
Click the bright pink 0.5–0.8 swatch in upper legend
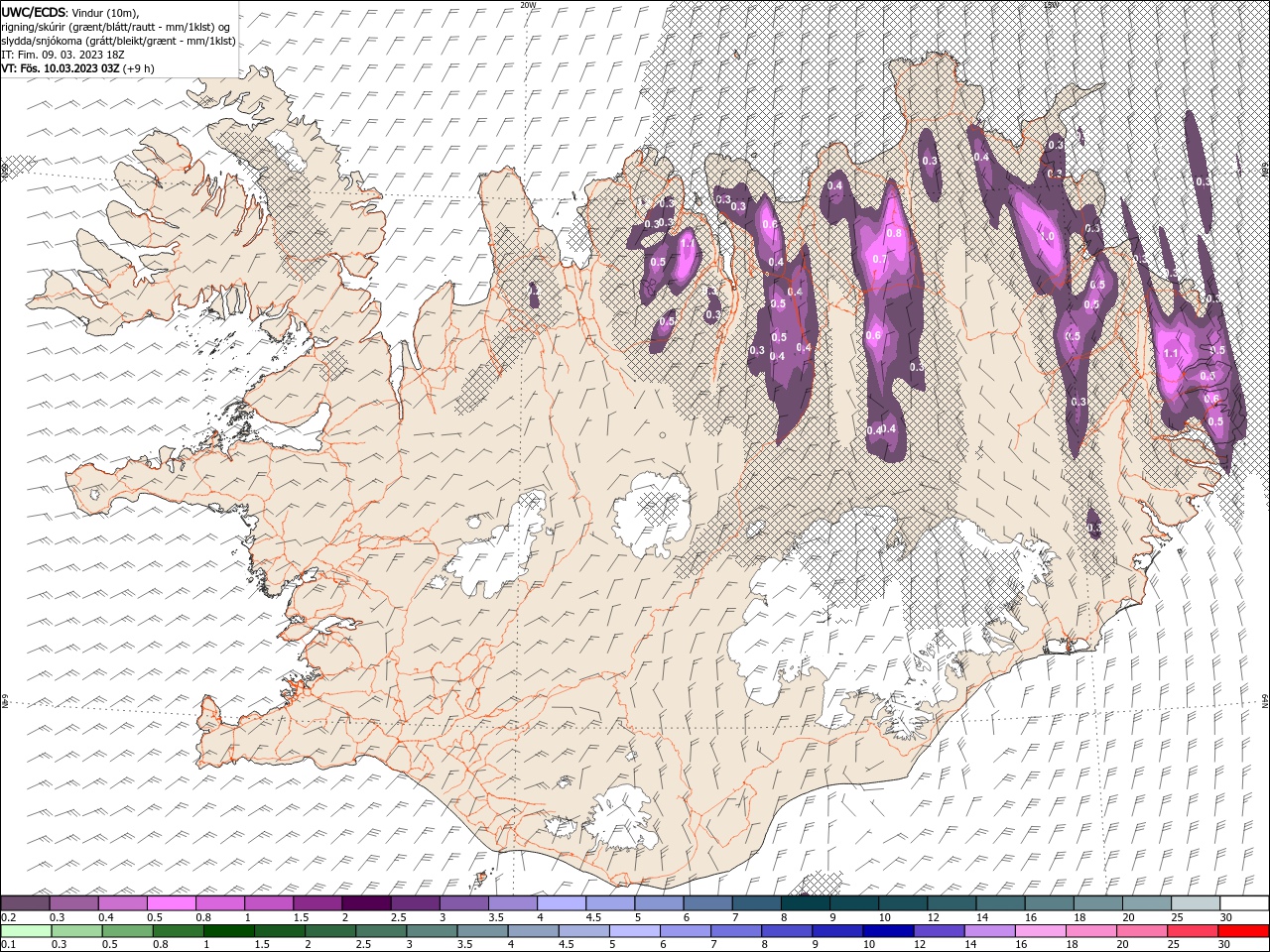(171, 903)
